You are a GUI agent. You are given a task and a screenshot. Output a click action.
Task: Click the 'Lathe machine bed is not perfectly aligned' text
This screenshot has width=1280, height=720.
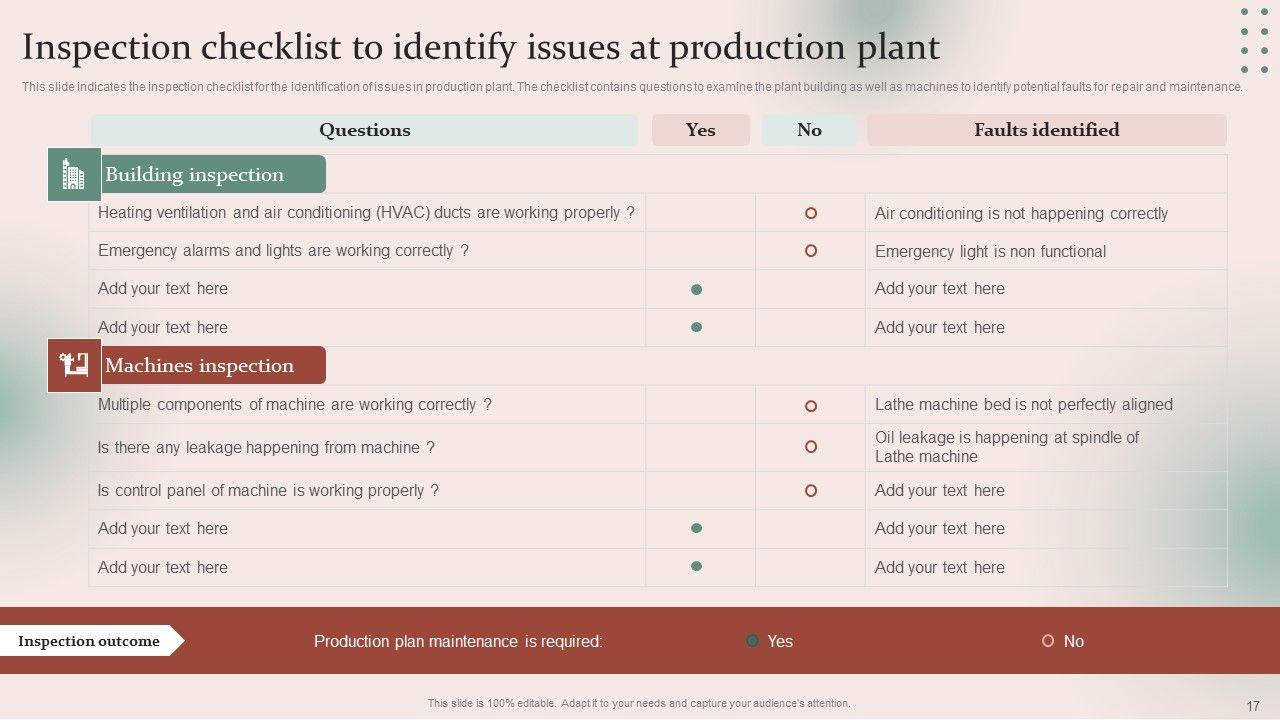1023,405
